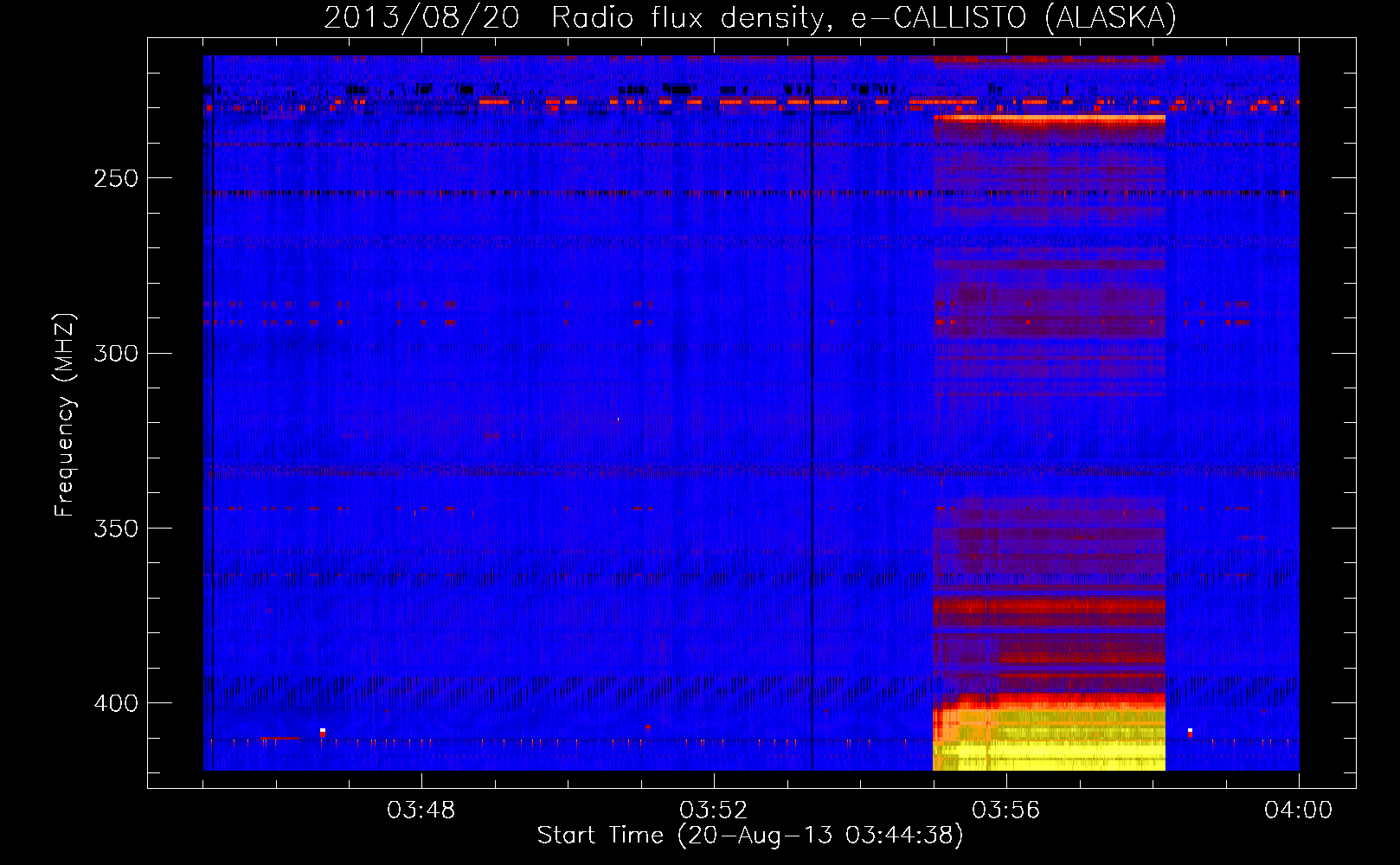Click the 04:00 time tick label

click(1299, 811)
